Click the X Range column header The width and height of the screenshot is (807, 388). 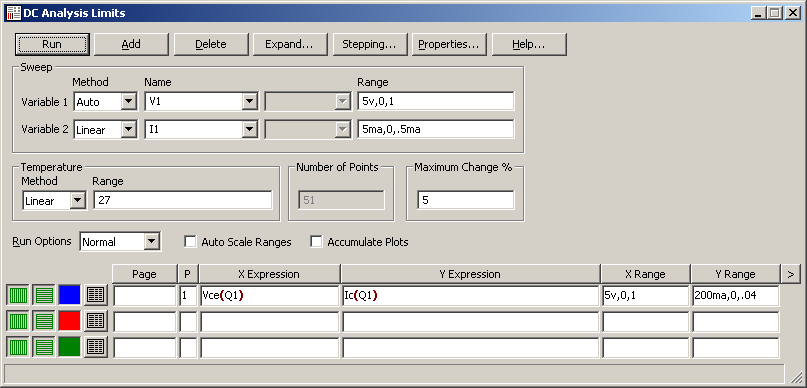(646, 274)
